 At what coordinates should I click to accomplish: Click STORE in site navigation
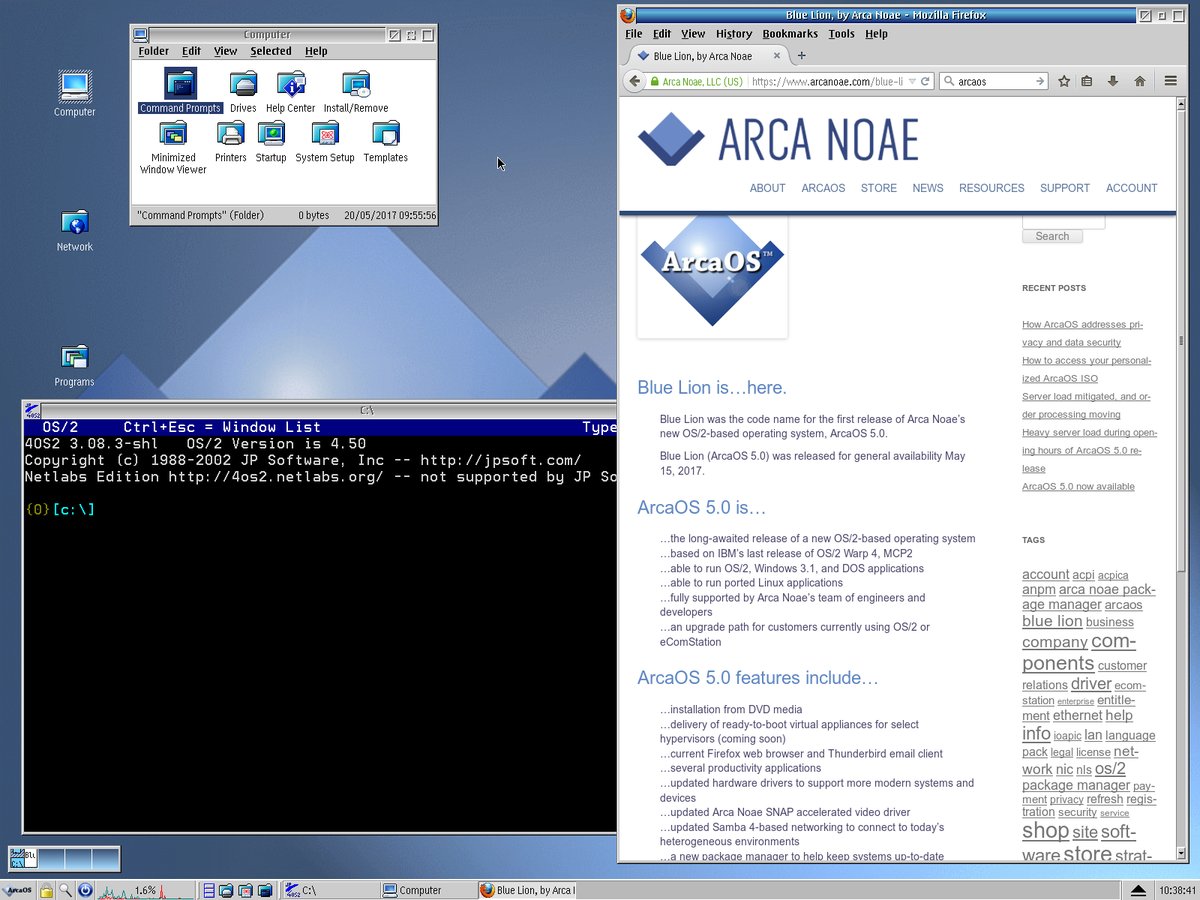point(879,188)
